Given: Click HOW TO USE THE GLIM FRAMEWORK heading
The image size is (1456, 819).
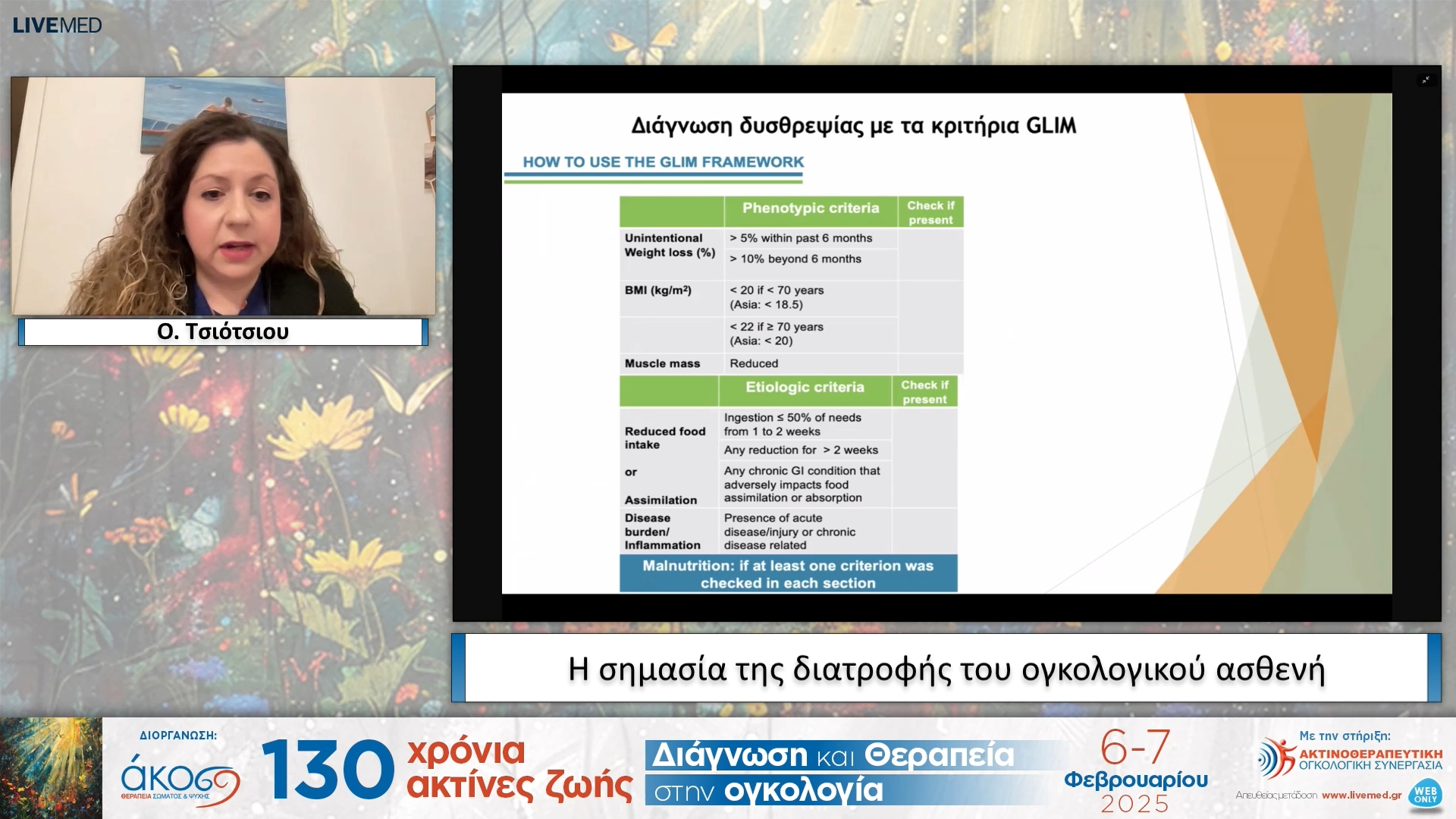Looking at the screenshot, I should [x=663, y=162].
